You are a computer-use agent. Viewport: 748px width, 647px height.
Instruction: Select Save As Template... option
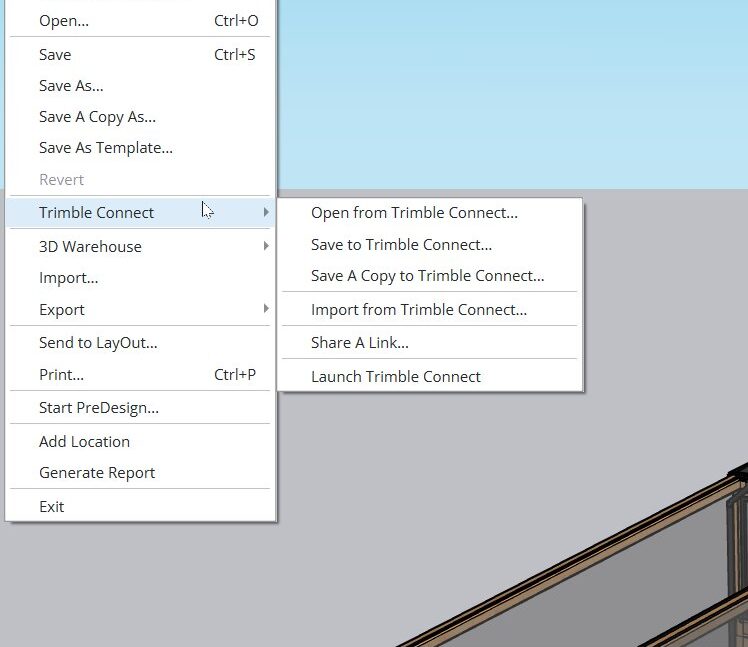click(x=140, y=148)
